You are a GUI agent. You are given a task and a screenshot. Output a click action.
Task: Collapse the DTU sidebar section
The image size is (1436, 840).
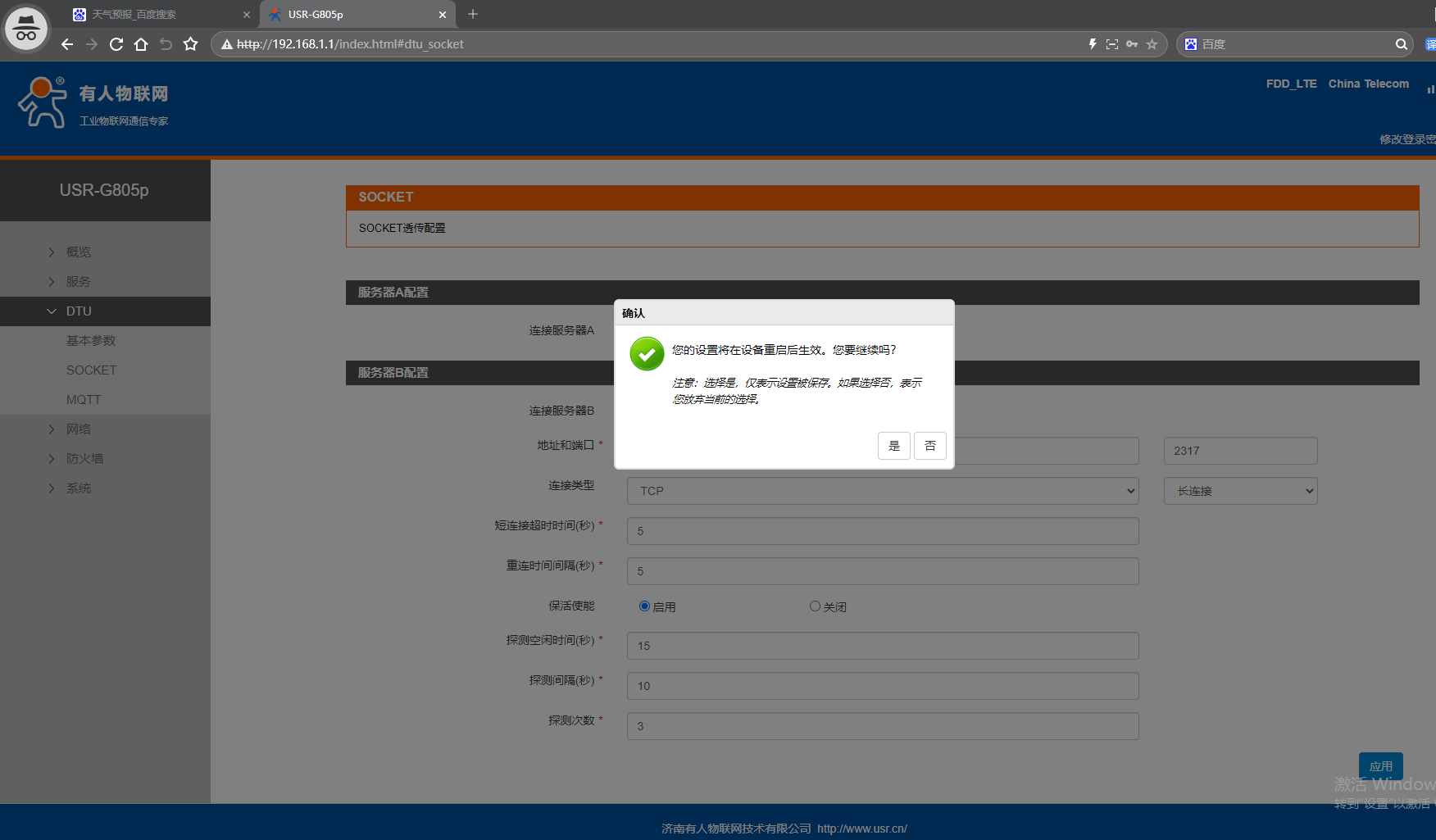pos(79,311)
